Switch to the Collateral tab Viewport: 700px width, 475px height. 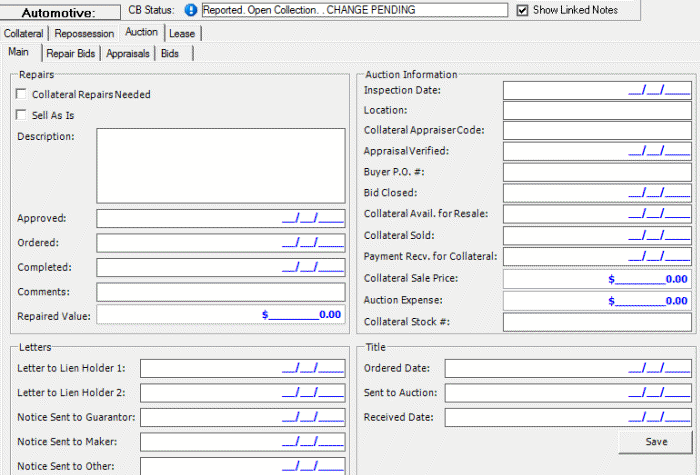tap(23, 33)
